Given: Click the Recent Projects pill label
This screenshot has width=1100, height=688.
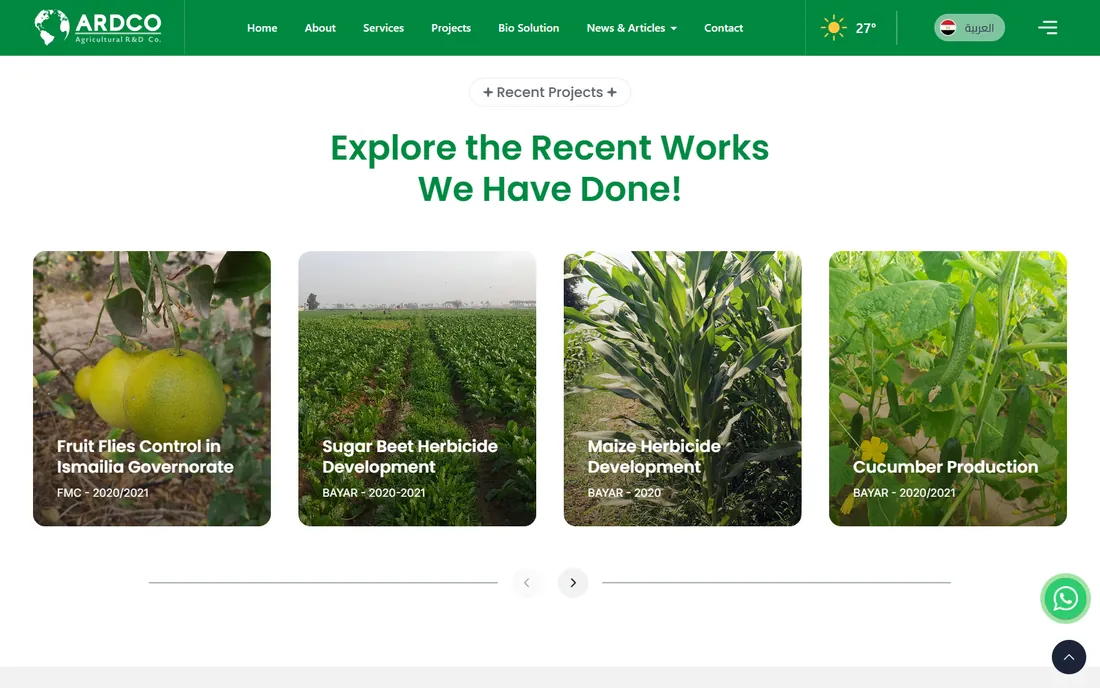Looking at the screenshot, I should [549, 92].
